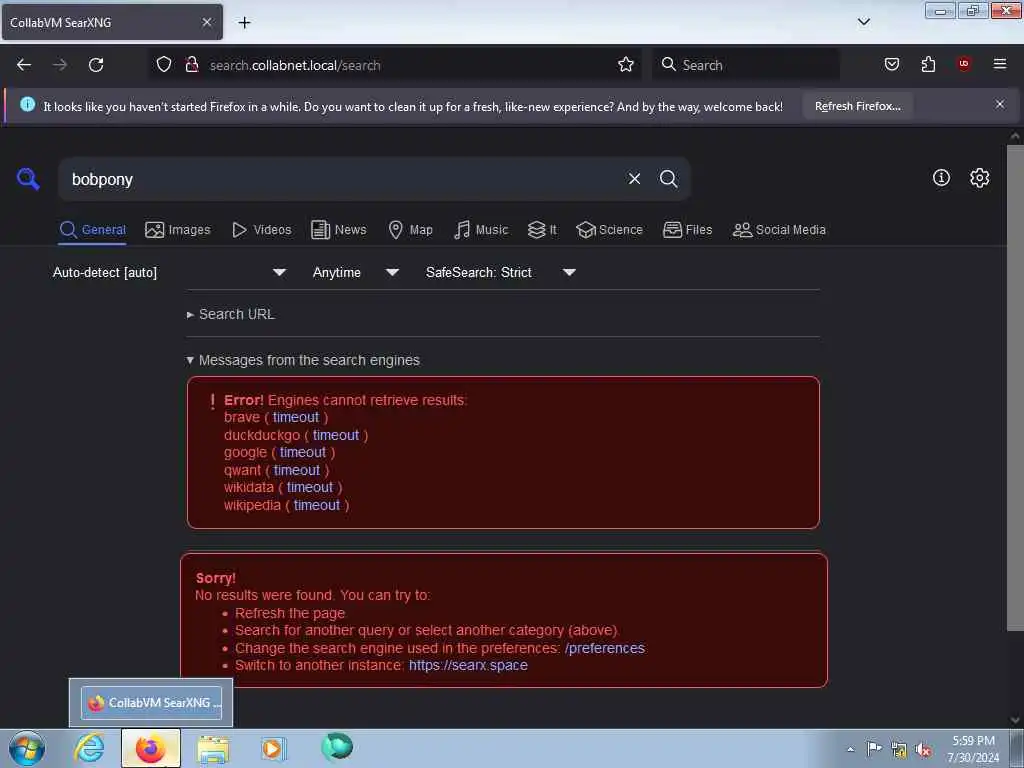The height and width of the screenshot is (768, 1024).
Task: Click qwant timeout link
Action: 296,470
